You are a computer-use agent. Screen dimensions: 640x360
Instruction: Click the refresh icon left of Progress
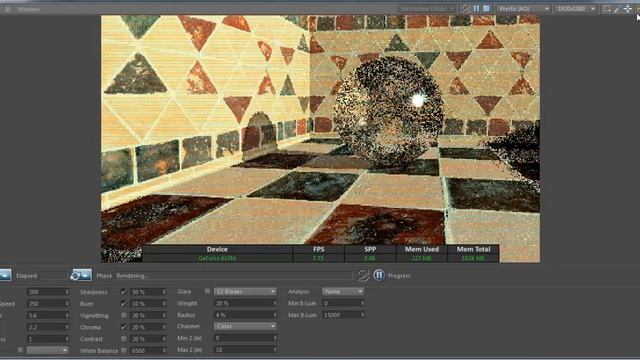point(363,276)
